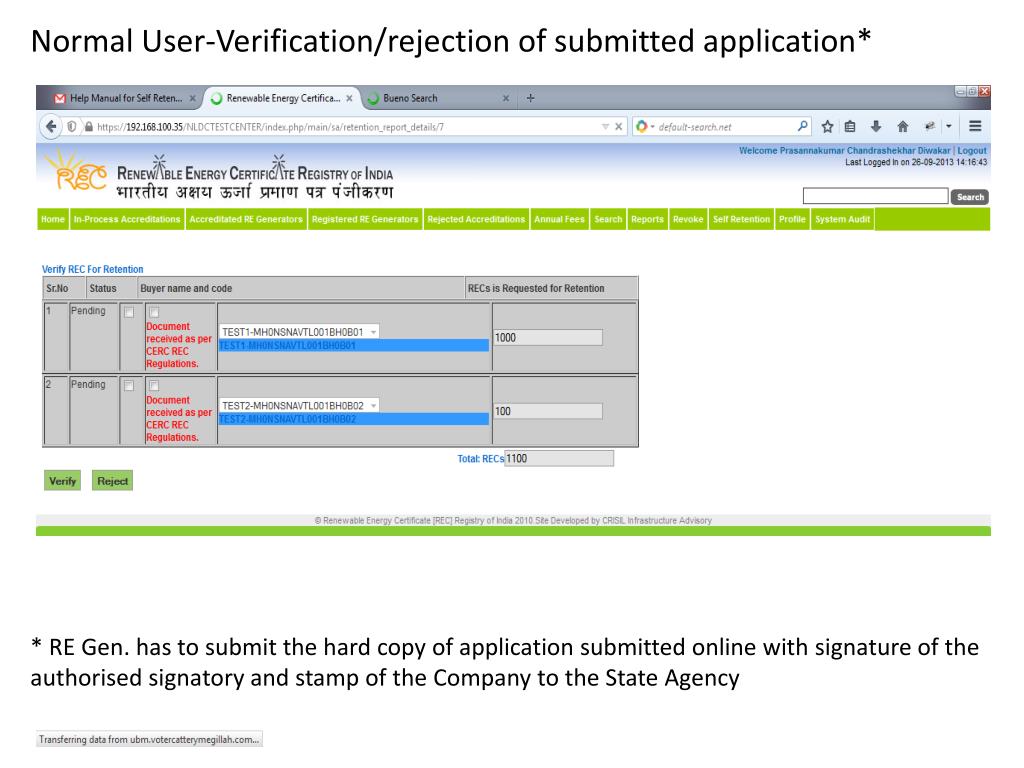Open In-Process Accreditations menu
The image size is (1024, 768).
(127, 219)
